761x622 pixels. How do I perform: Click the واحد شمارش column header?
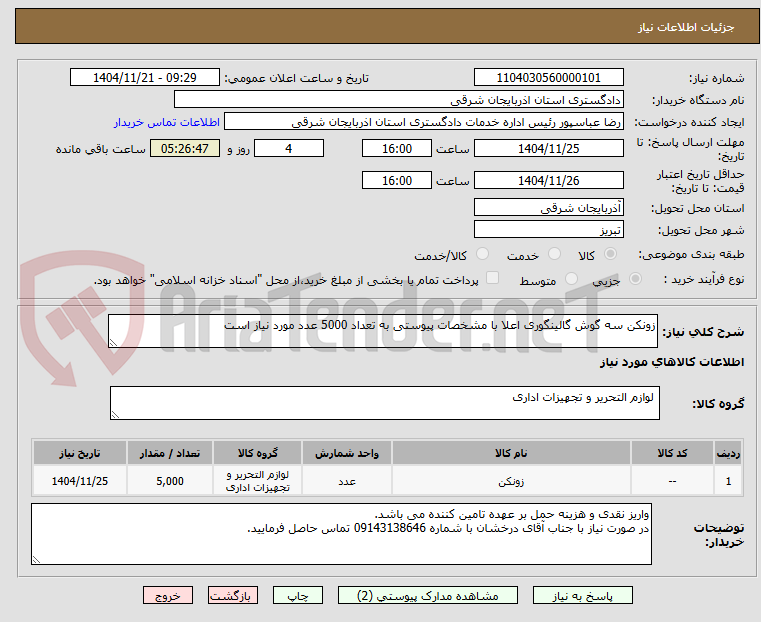point(347,453)
